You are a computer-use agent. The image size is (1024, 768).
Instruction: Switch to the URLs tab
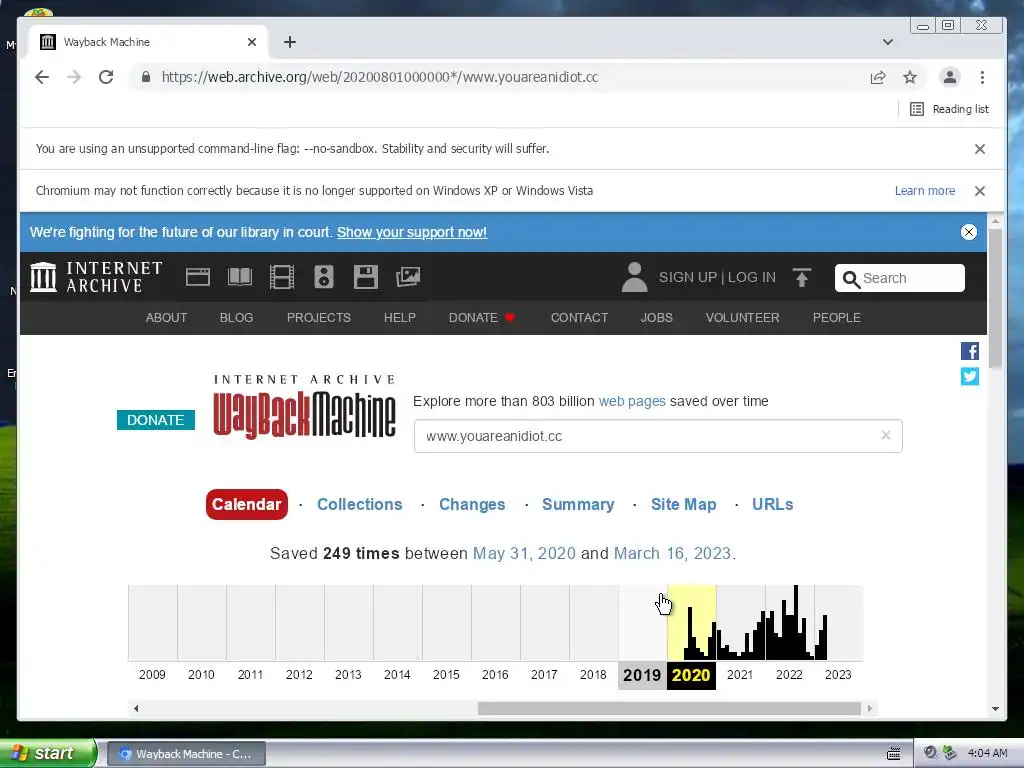point(773,504)
